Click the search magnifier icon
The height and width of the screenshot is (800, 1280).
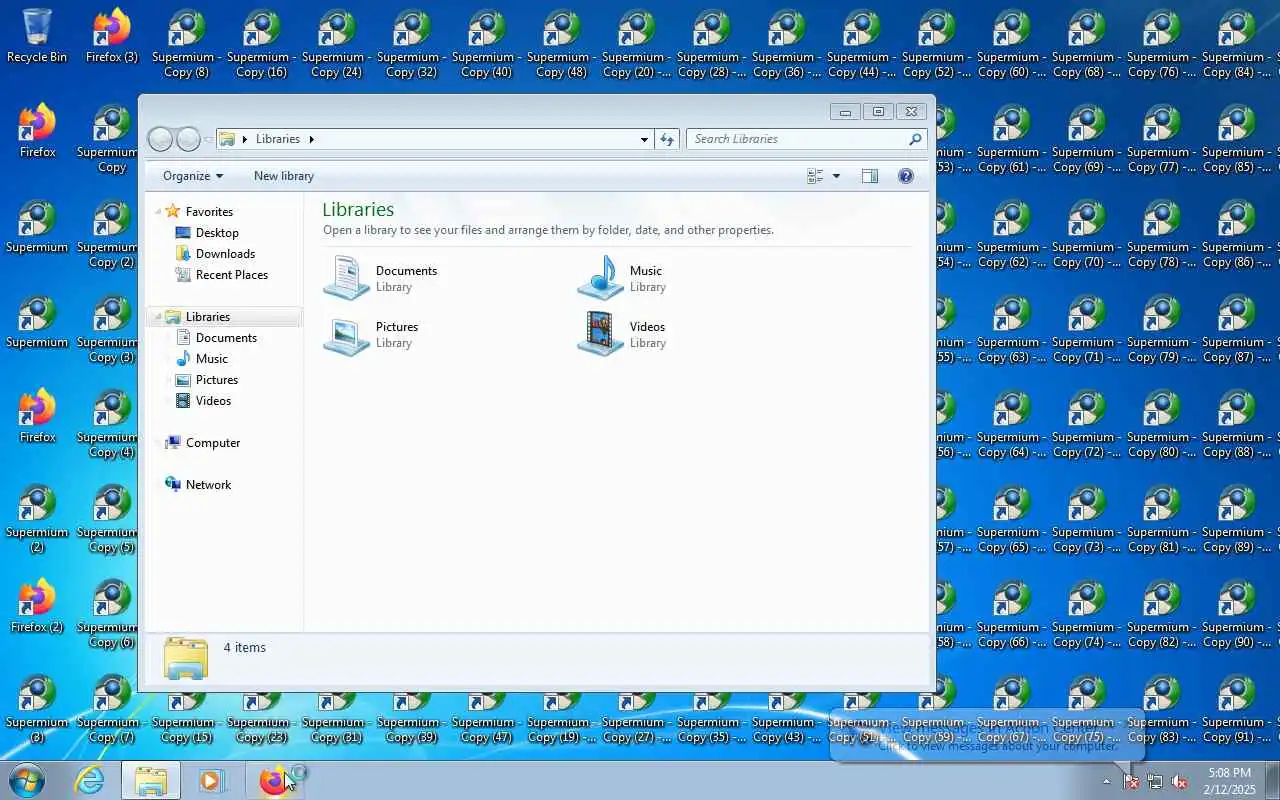tap(914, 139)
